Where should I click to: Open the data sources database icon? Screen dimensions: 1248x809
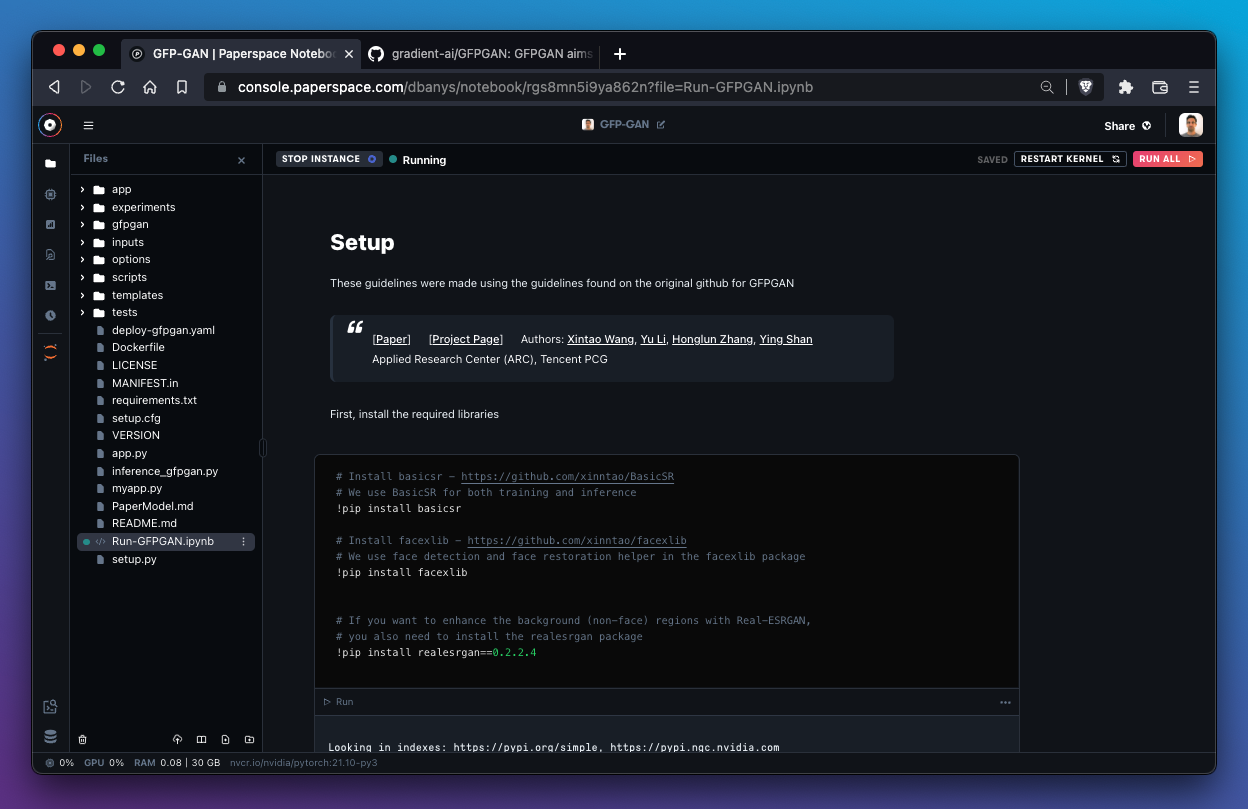50,737
